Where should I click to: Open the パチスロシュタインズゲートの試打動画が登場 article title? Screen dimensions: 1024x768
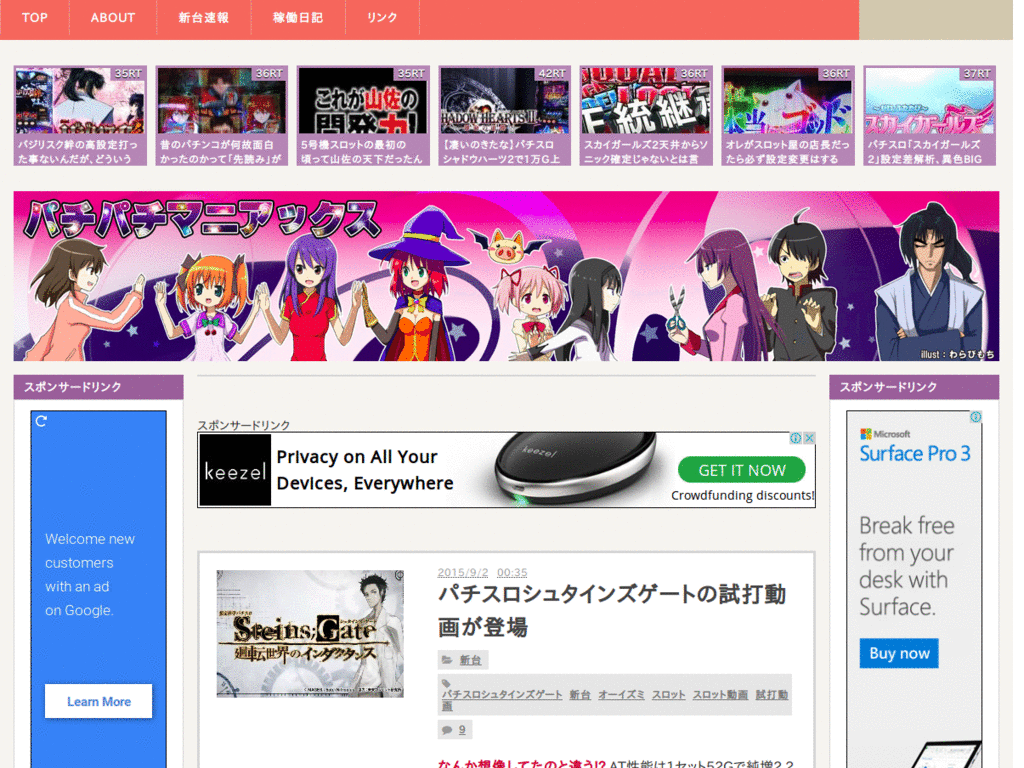(612, 611)
